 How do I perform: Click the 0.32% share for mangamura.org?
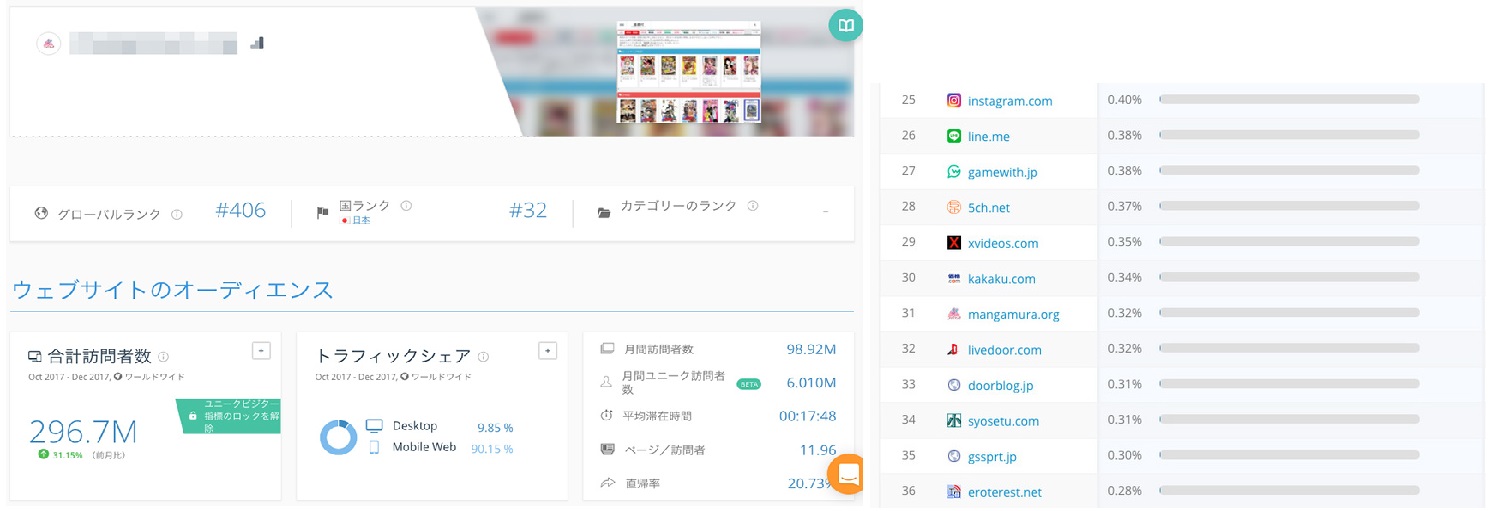pyautogui.click(x=1124, y=314)
